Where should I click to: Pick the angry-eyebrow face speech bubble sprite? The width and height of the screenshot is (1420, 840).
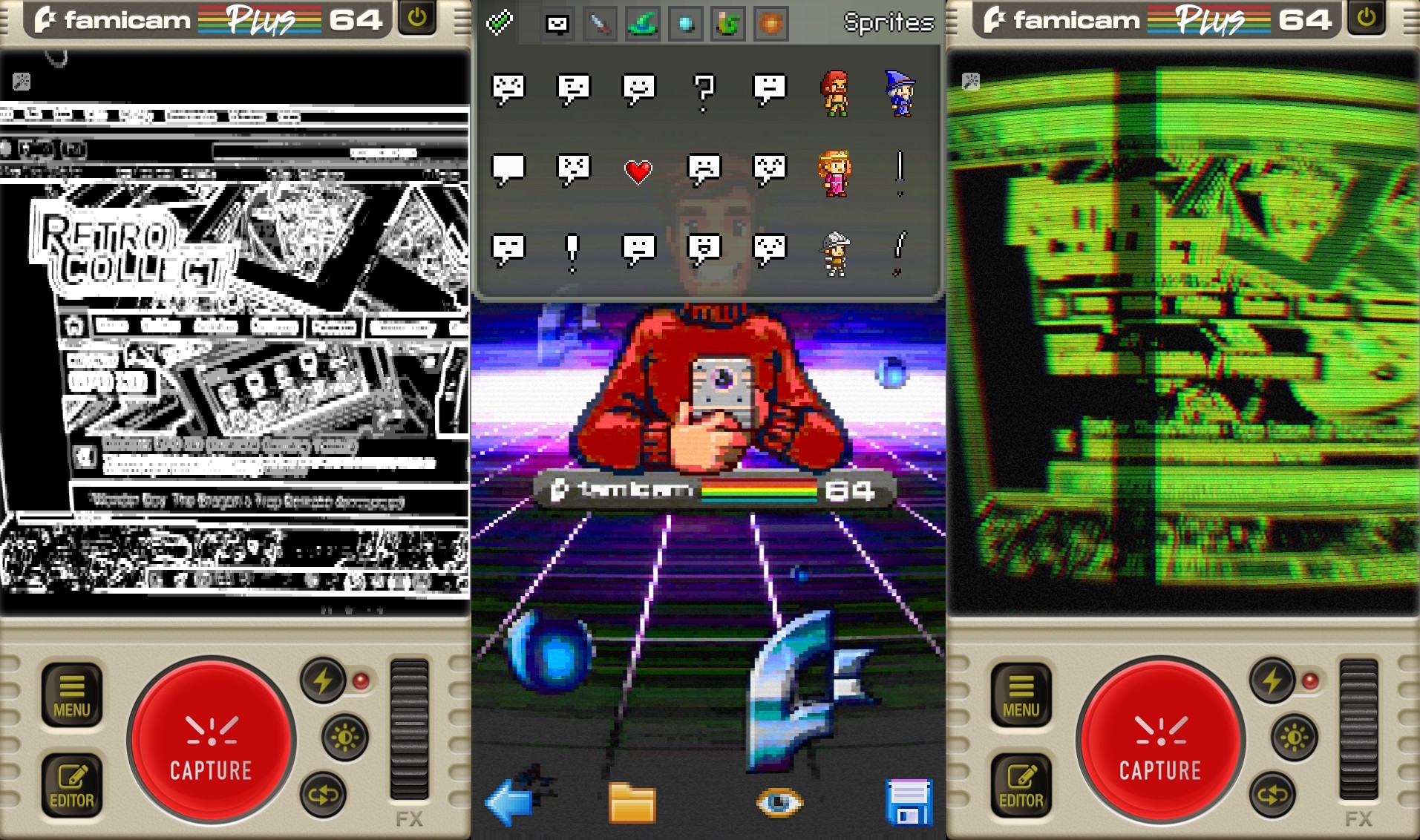508,91
